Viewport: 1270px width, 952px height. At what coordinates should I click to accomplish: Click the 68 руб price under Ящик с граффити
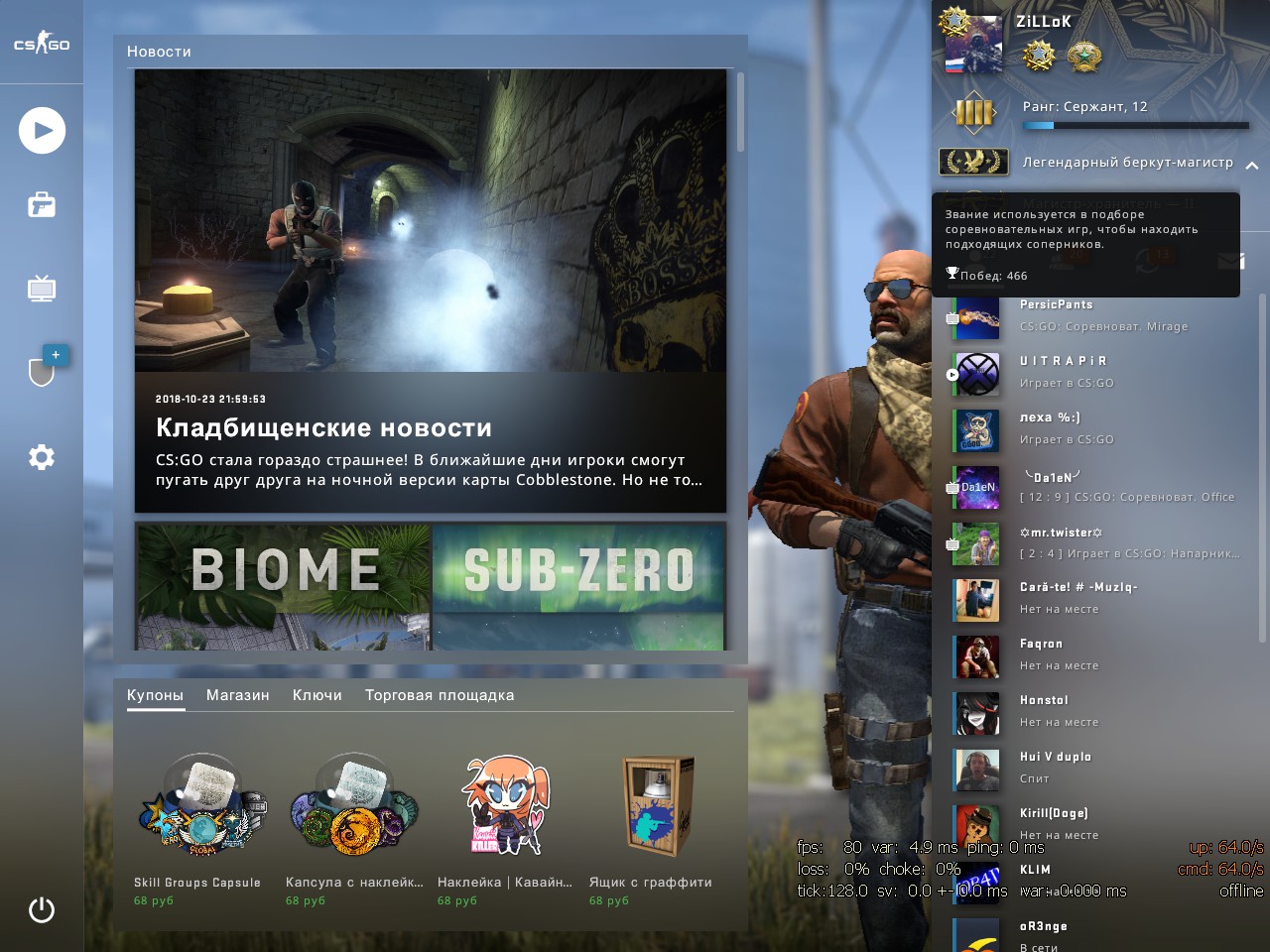click(609, 900)
